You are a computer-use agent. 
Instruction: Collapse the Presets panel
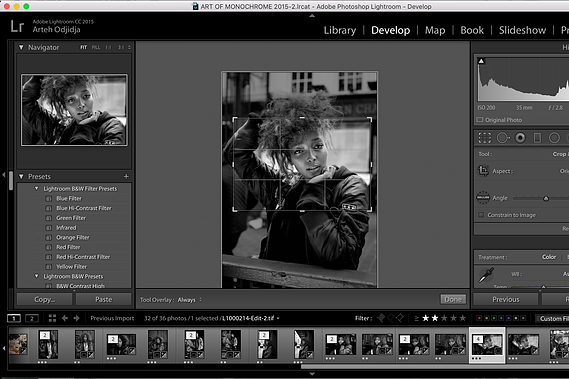[x=21, y=176]
